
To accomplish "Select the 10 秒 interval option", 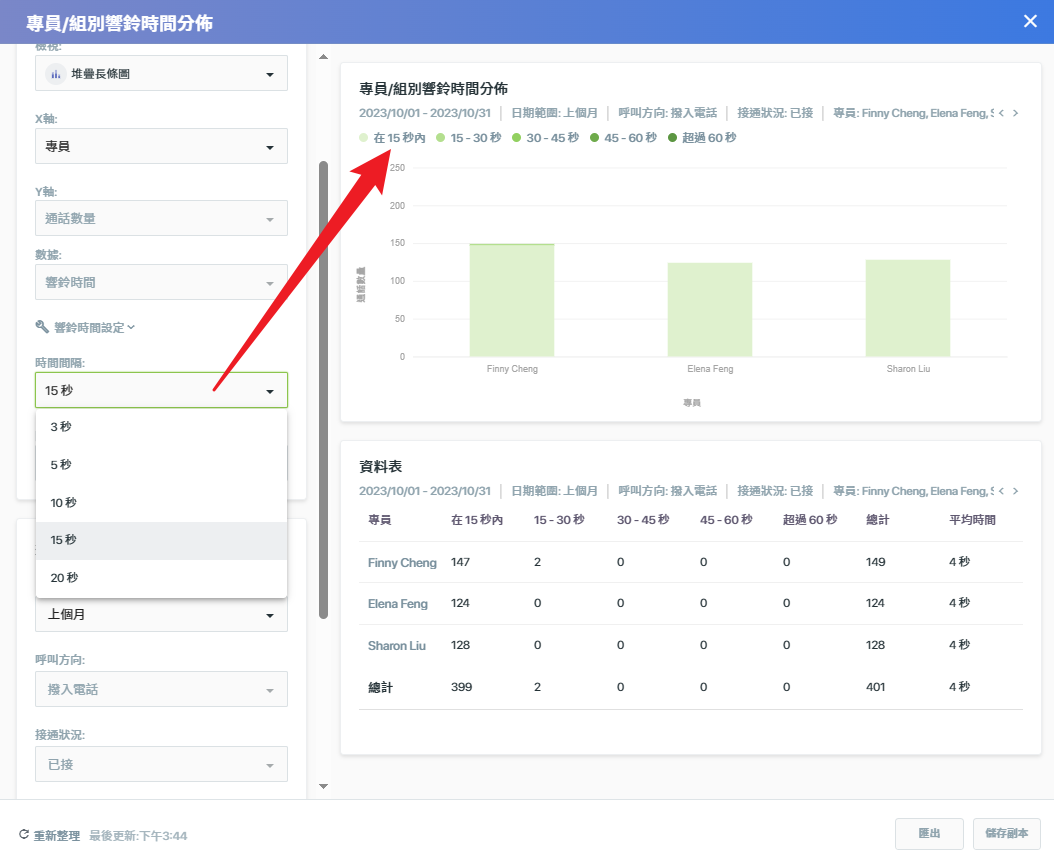I will pos(161,503).
